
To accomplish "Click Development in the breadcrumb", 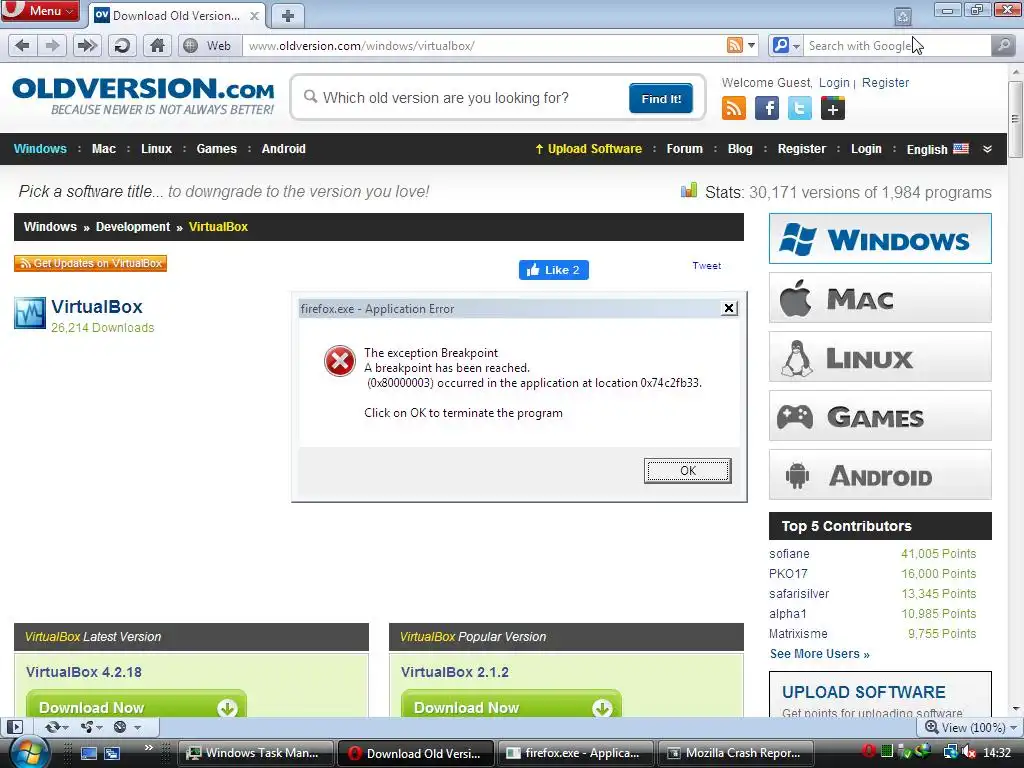I will click(133, 227).
